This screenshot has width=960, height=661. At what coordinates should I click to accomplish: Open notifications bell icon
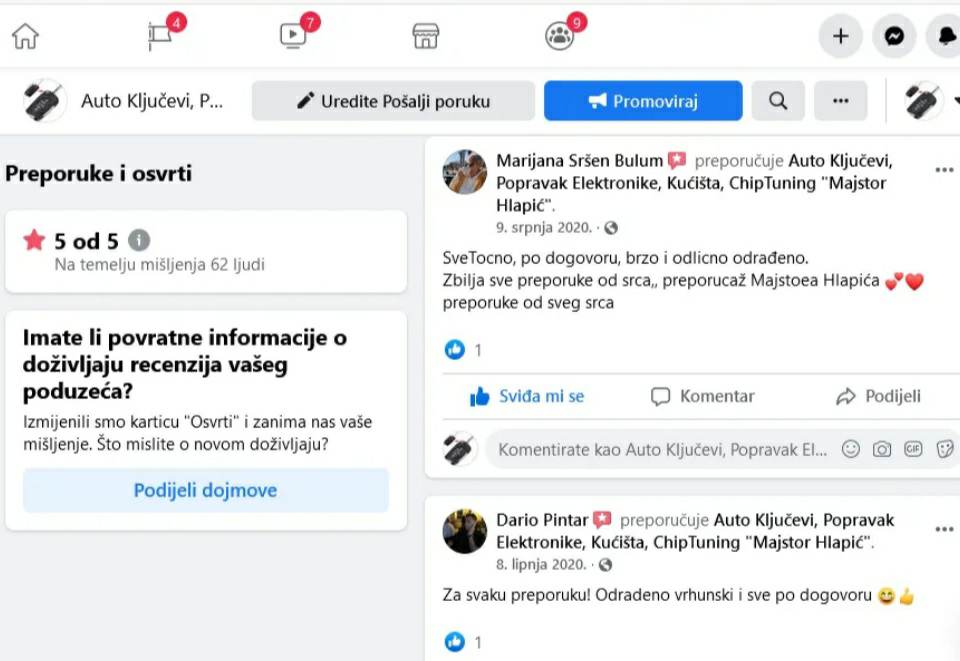tap(945, 36)
